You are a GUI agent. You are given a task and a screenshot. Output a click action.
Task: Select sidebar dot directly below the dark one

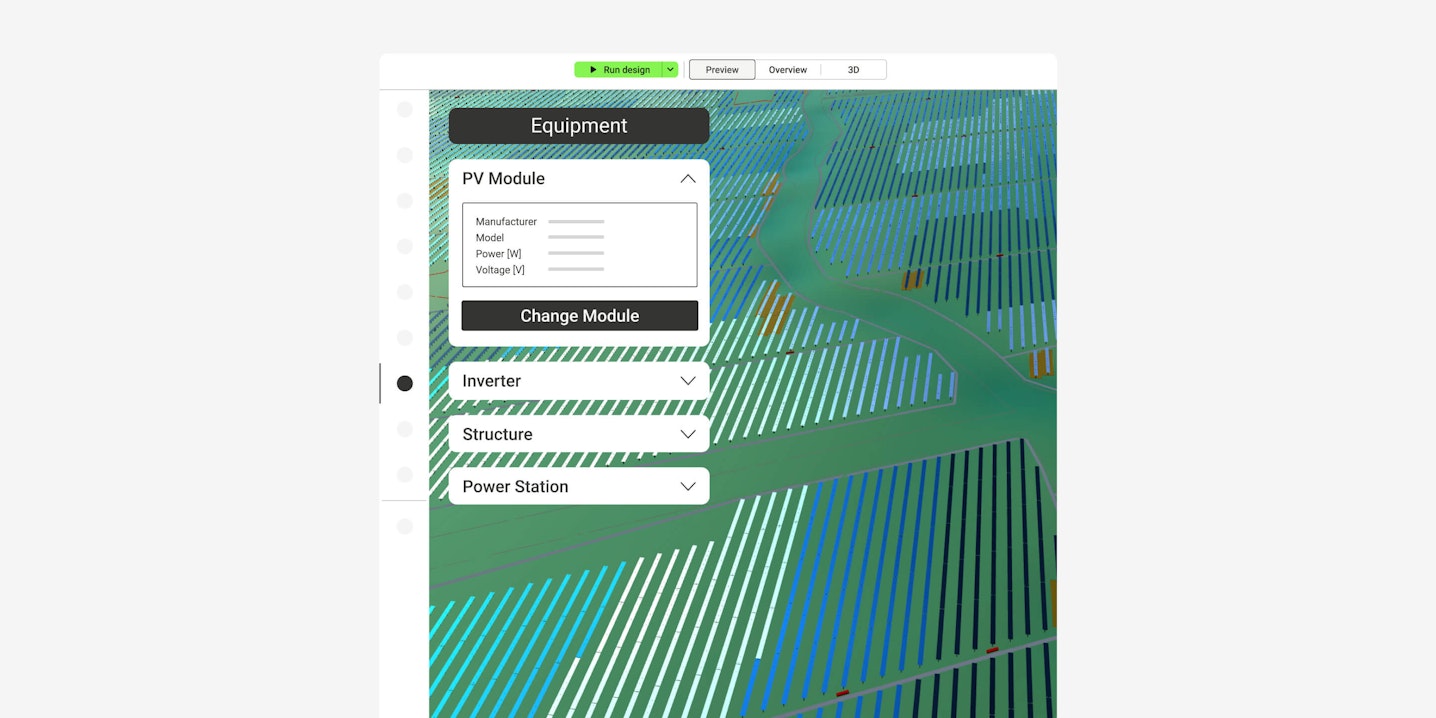(405, 429)
